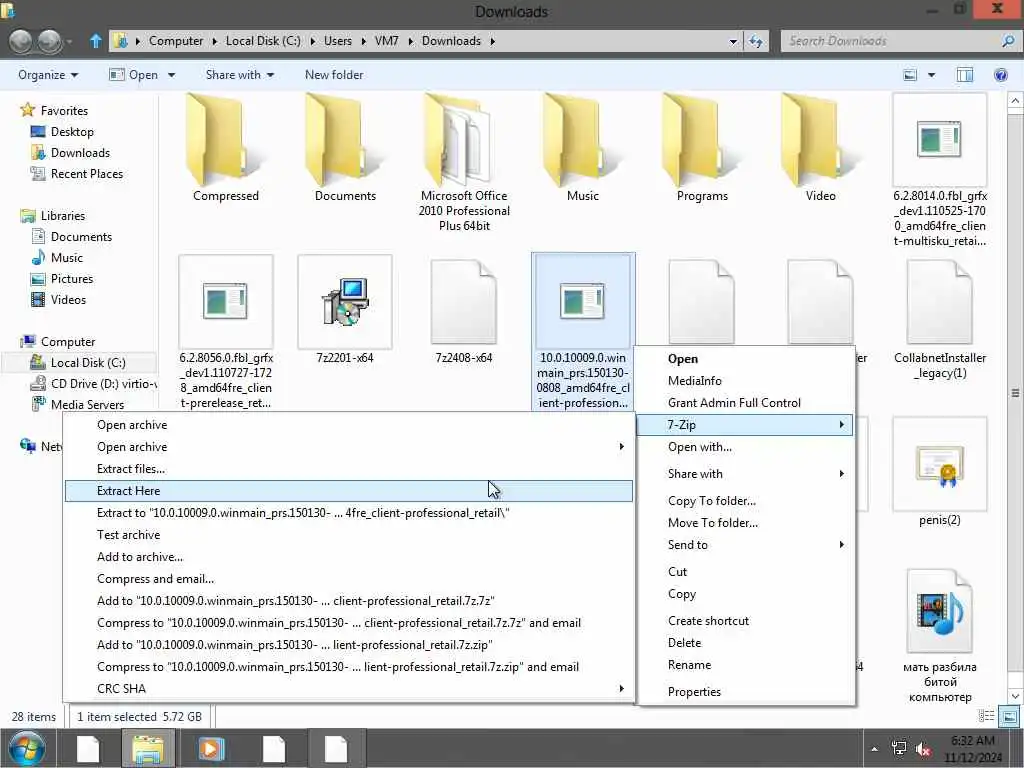
Task: Click Properties in the context menu
Action: (744, 692)
